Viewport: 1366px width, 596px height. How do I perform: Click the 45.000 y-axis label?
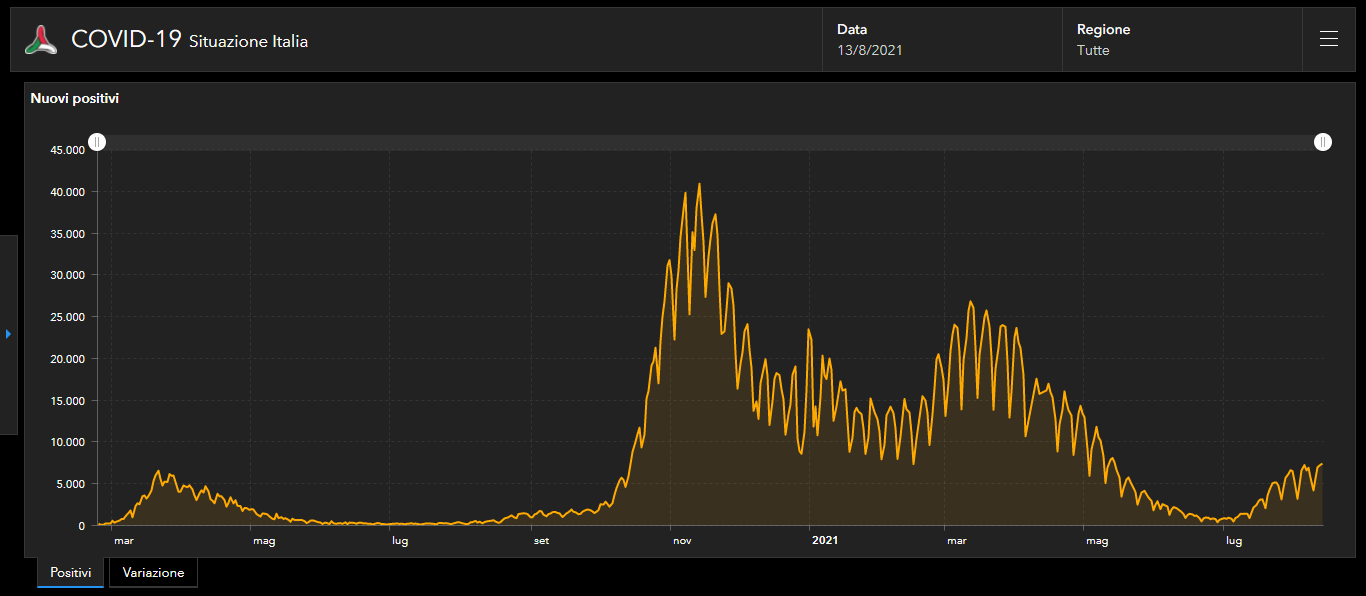[68, 150]
